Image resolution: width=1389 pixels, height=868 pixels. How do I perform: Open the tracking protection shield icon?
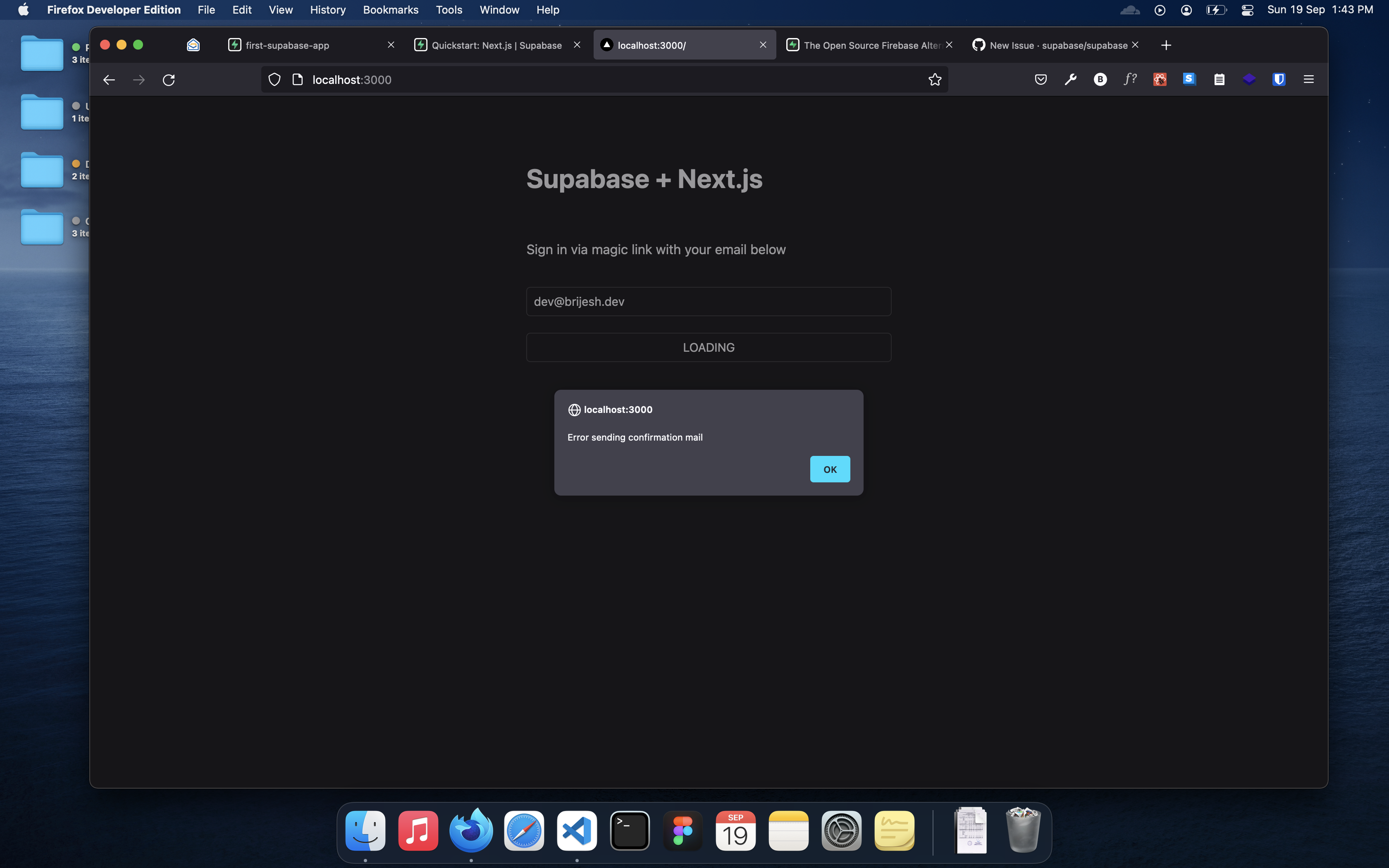[274, 80]
